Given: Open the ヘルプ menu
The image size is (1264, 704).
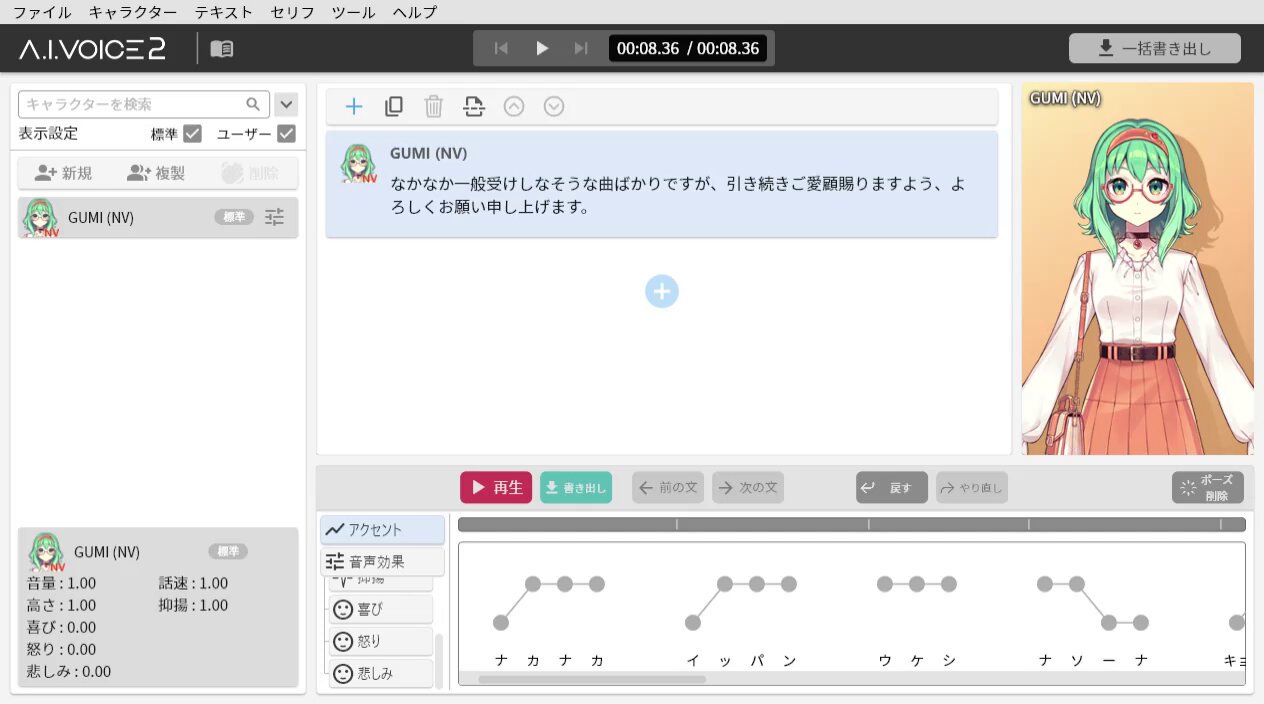Looking at the screenshot, I should pos(414,13).
